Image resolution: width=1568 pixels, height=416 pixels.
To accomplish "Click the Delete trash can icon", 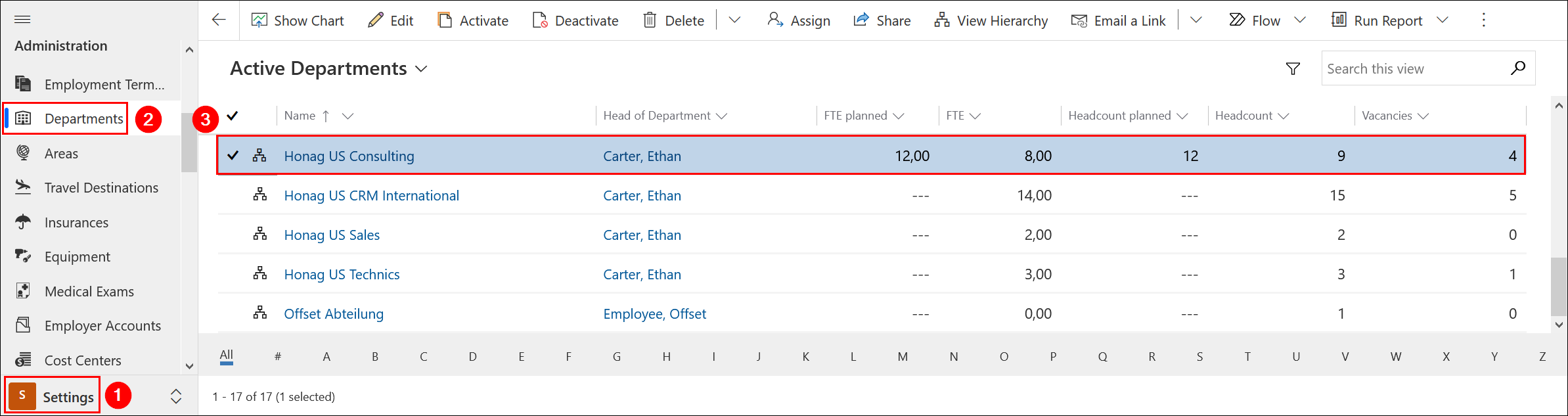I will (650, 20).
